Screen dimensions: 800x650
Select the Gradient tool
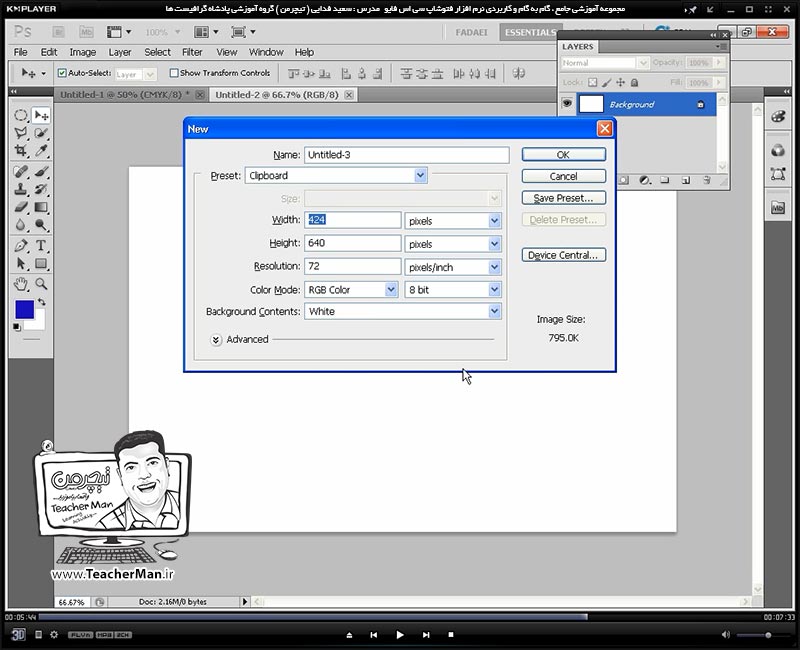(41, 207)
